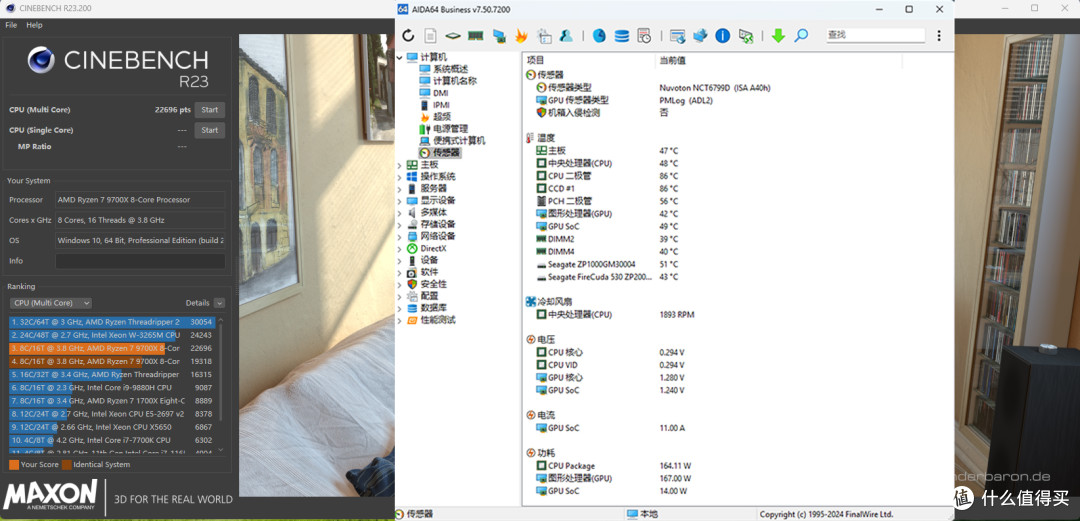Collapse the 计算机 tree node
Screen dimensions: 1080x521
tap(399, 57)
